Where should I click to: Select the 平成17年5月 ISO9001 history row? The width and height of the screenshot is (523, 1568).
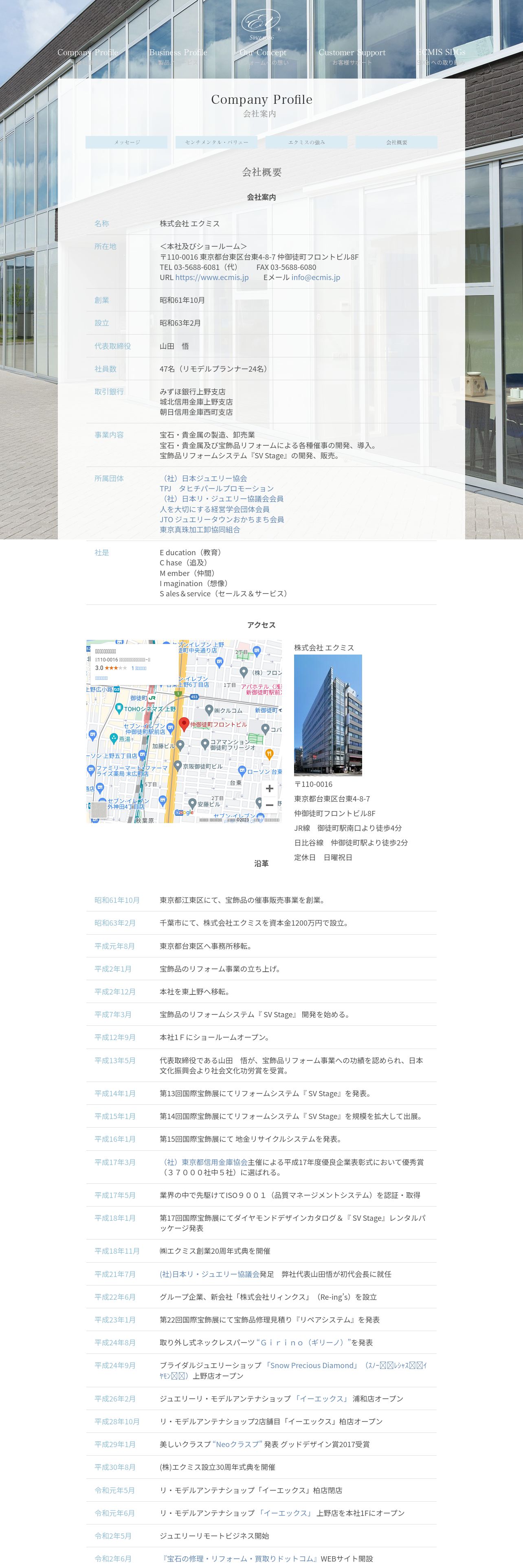pyautogui.click(x=261, y=1196)
